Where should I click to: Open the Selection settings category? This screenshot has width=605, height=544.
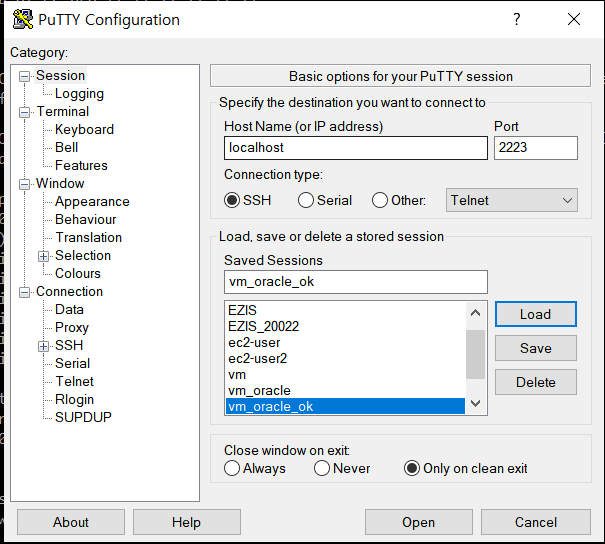[x=83, y=255]
